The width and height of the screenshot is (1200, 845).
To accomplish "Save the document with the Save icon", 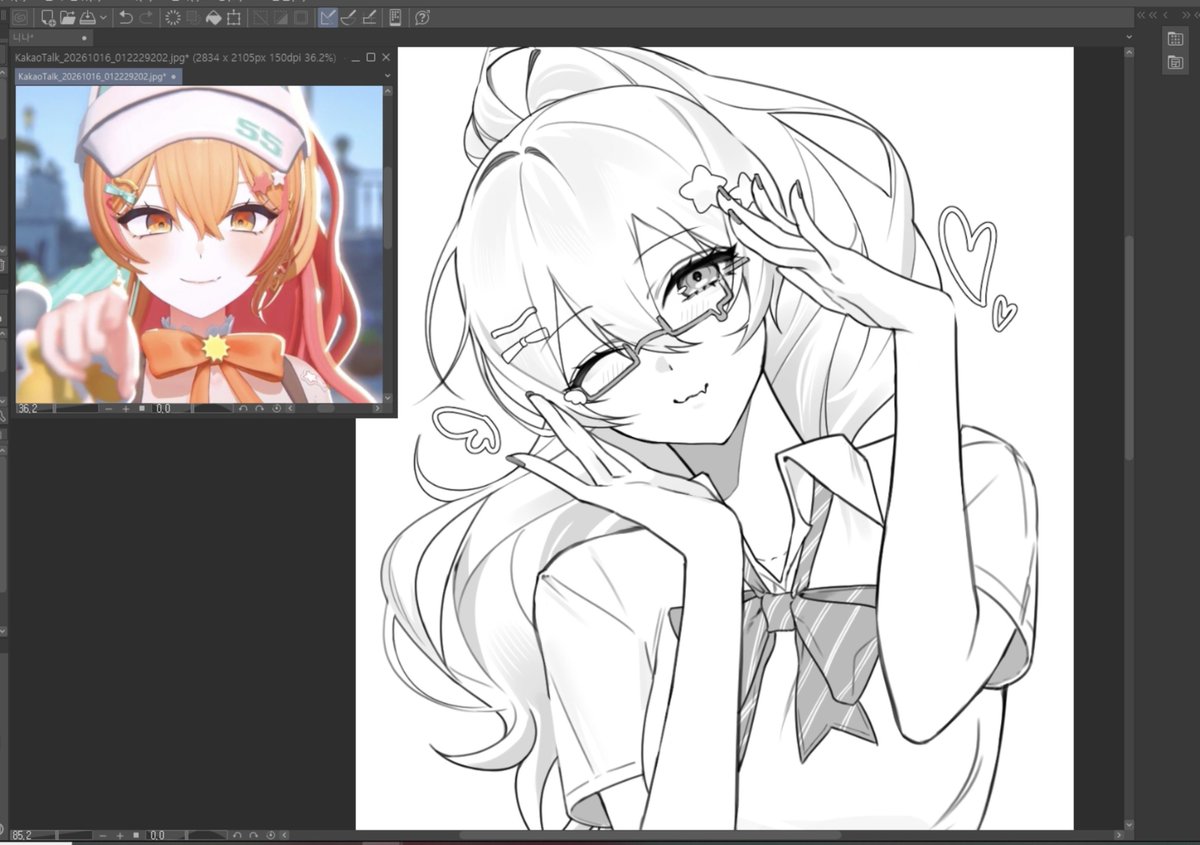I will 87,17.
